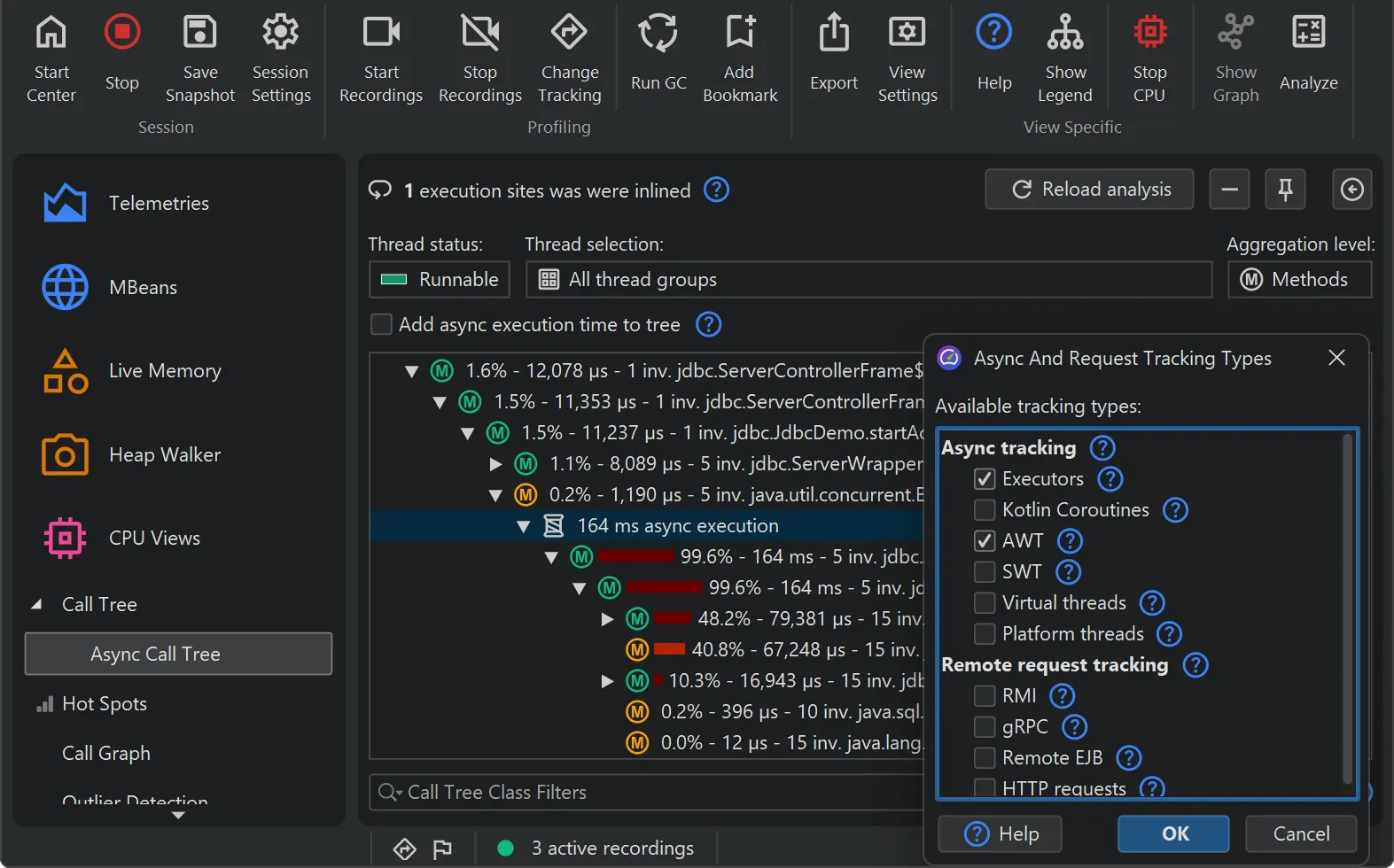The width and height of the screenshot is (1394, 868).
Task: Open help for async execution time option
Action: tap(708, 324)
